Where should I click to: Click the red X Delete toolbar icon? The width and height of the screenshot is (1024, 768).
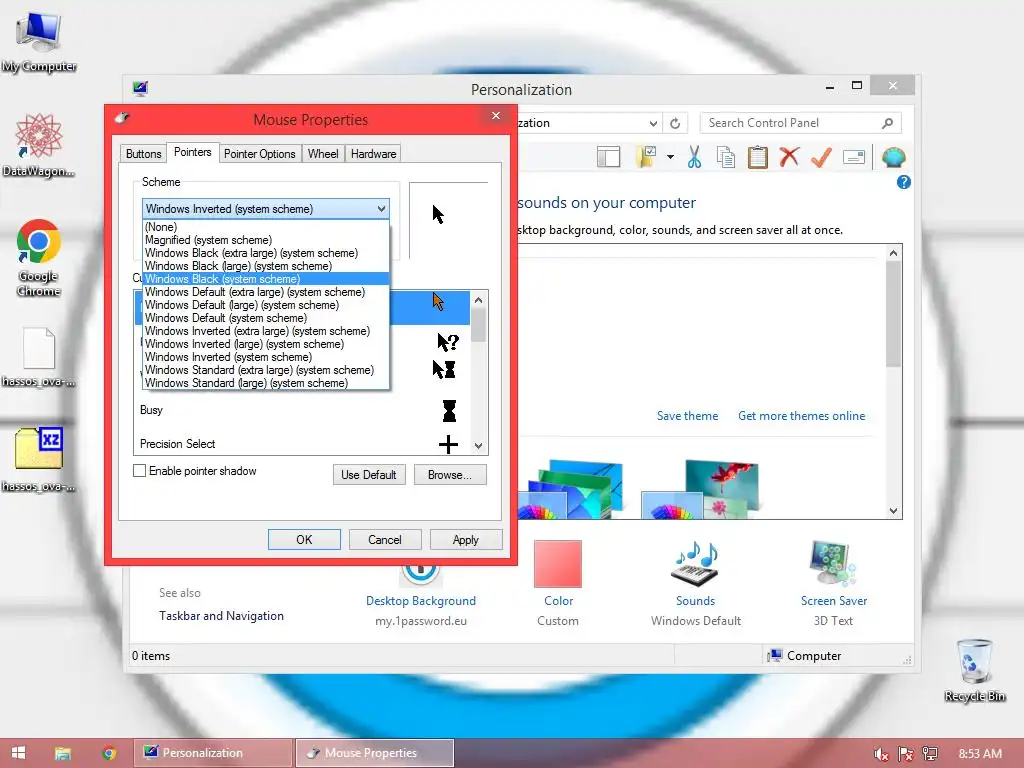(x=790, y=157)
